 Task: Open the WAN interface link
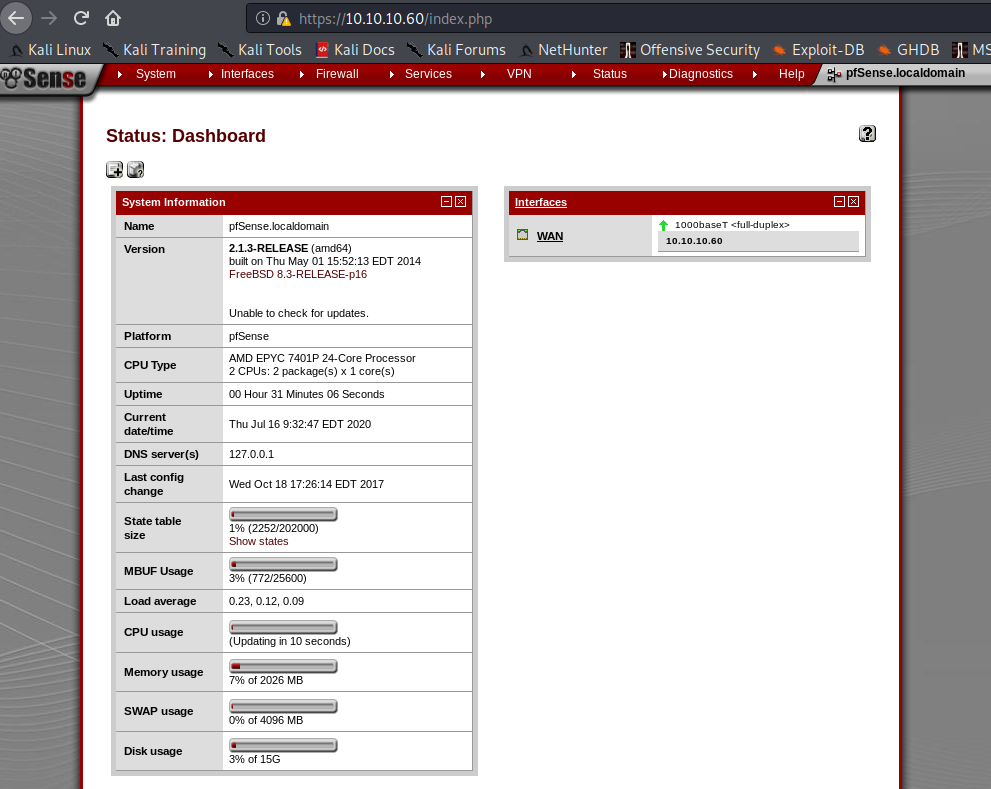(x=549, y=236)
